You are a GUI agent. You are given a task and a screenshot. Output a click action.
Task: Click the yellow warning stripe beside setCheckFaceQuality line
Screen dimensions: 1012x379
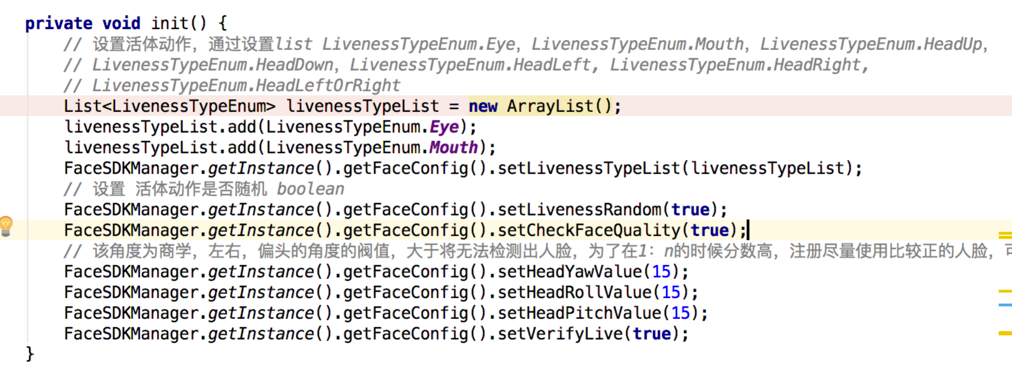(1005, 237)
